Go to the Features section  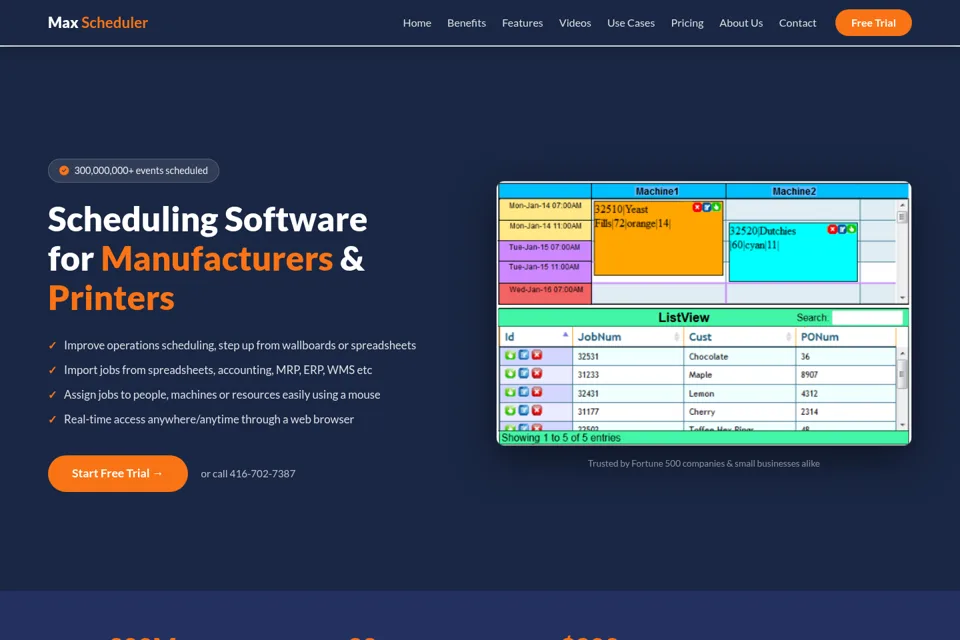(522, 23)
